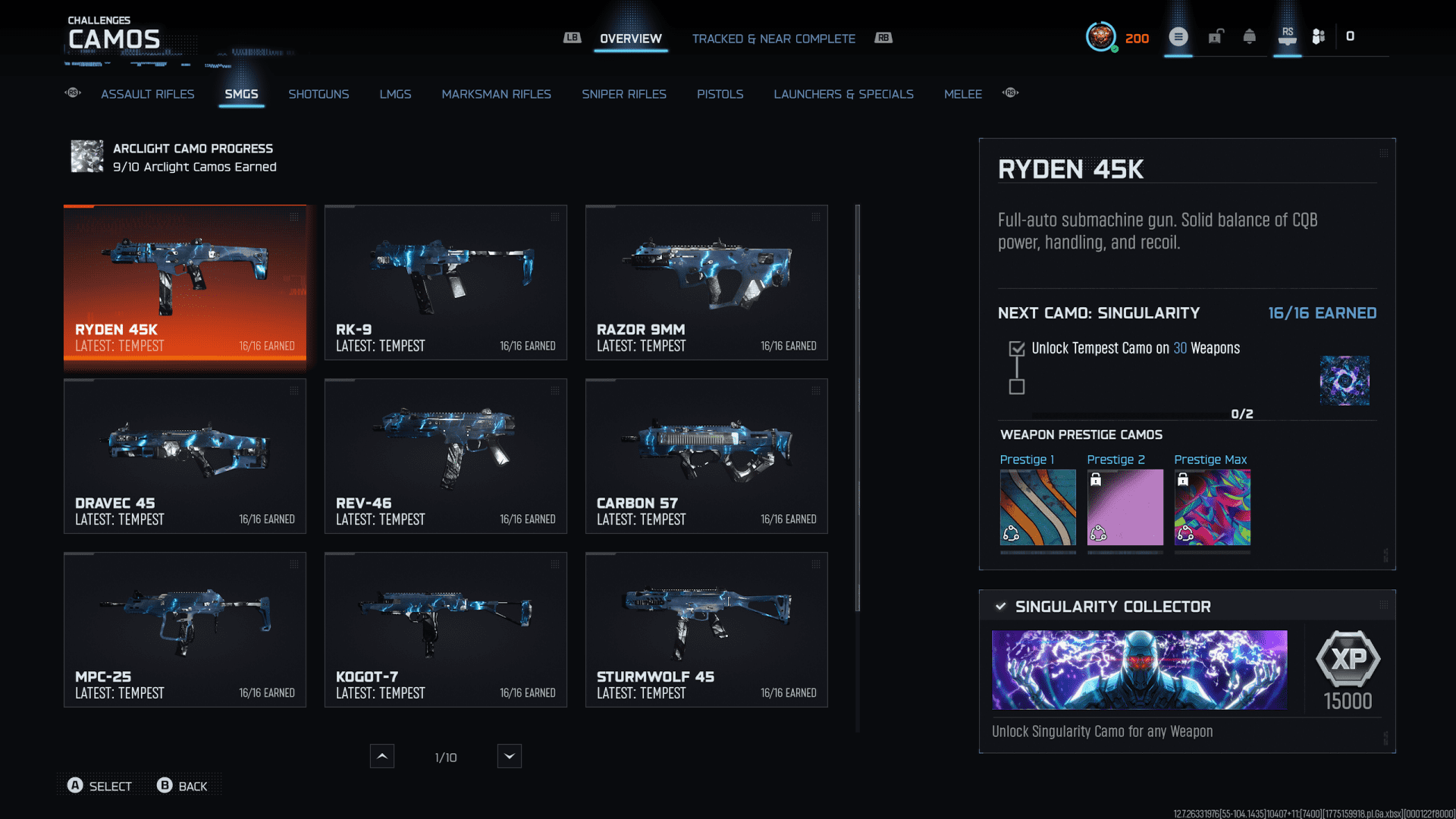Open the Tracked & Near Complete tab

(x=773, y=39)
